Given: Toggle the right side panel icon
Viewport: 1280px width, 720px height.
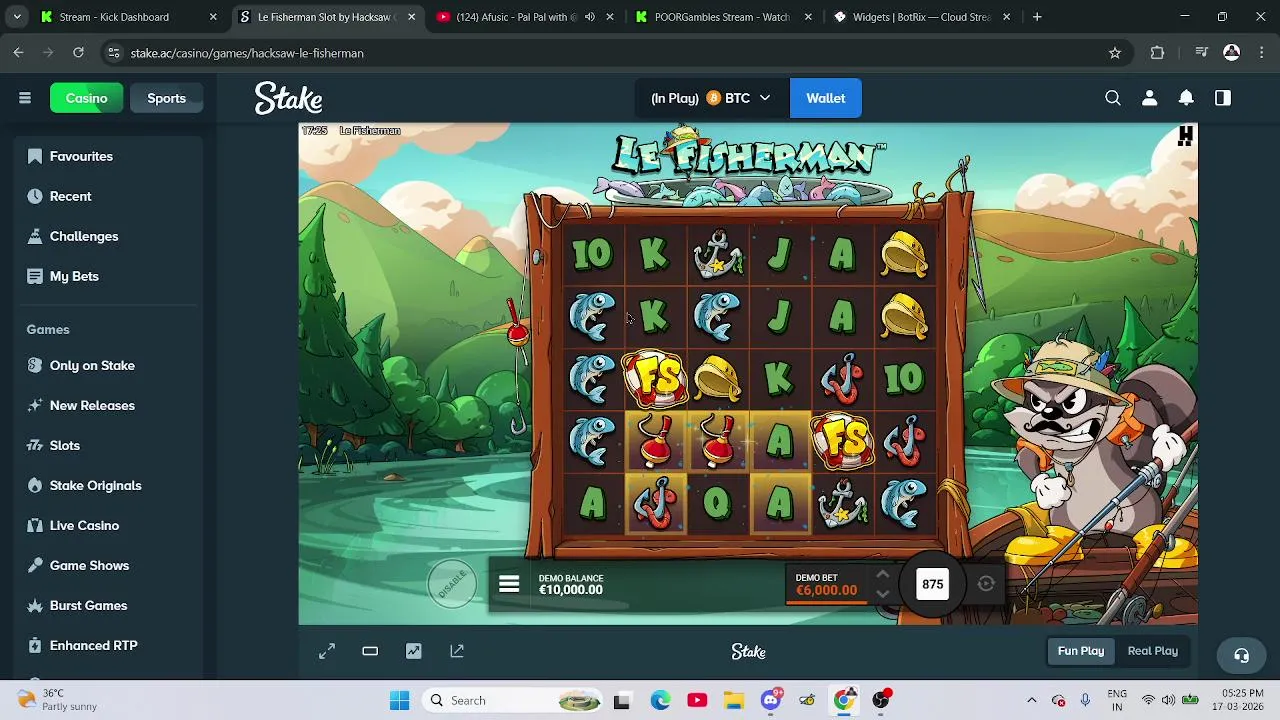Looking at the screenshot, I should [x=1223, y=98].
